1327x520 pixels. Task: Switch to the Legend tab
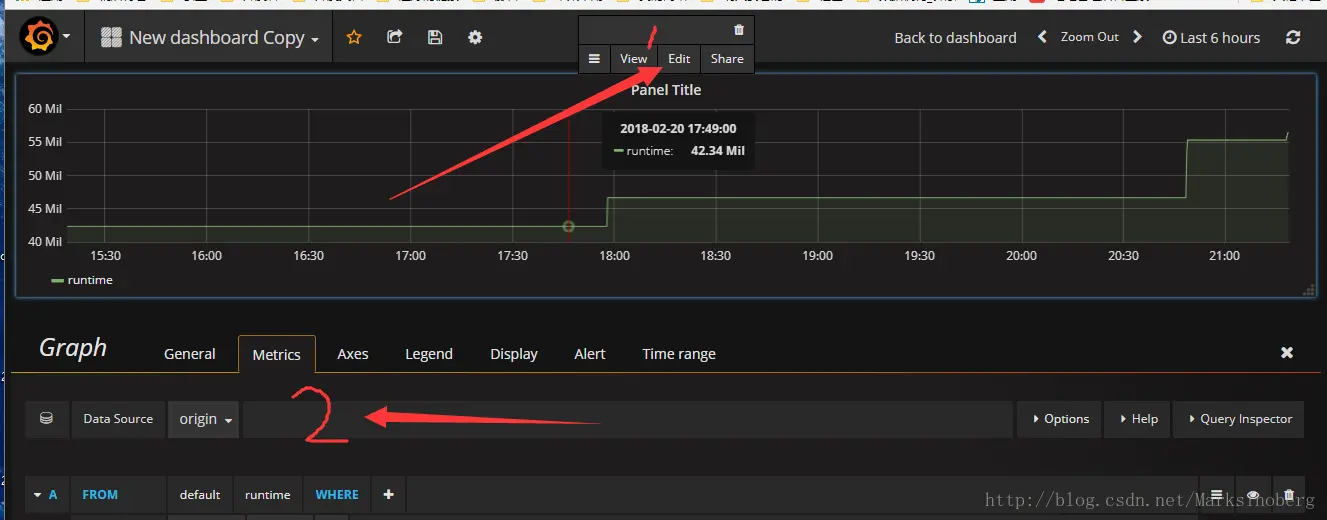(x=429, y=354)
